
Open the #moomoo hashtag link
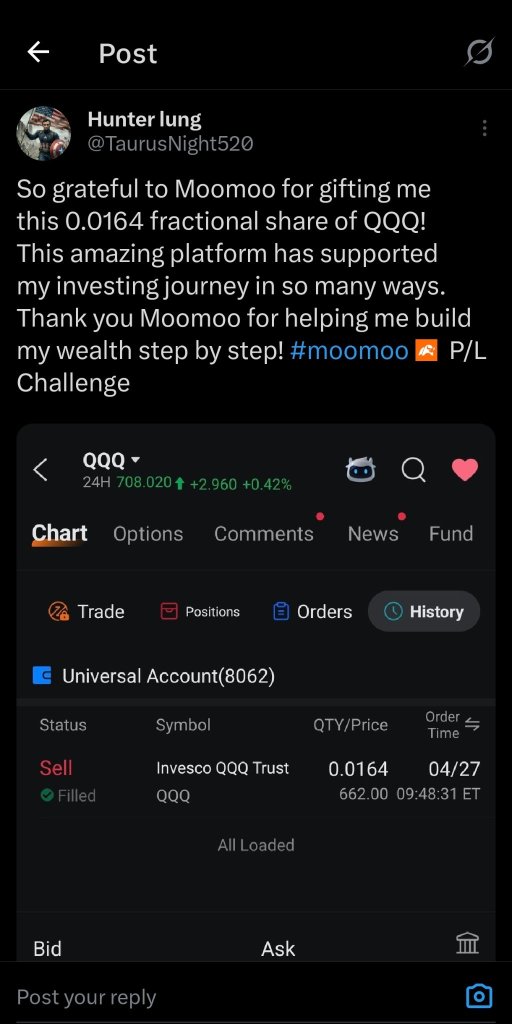click(x=349, y=351)
